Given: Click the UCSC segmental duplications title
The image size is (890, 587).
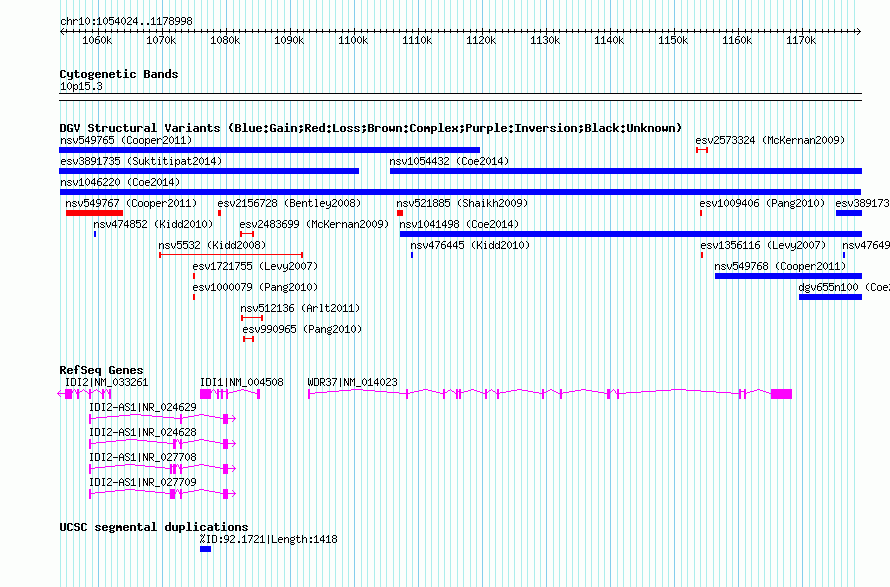Looking at the screenshot, I should [x=154, y=527].
